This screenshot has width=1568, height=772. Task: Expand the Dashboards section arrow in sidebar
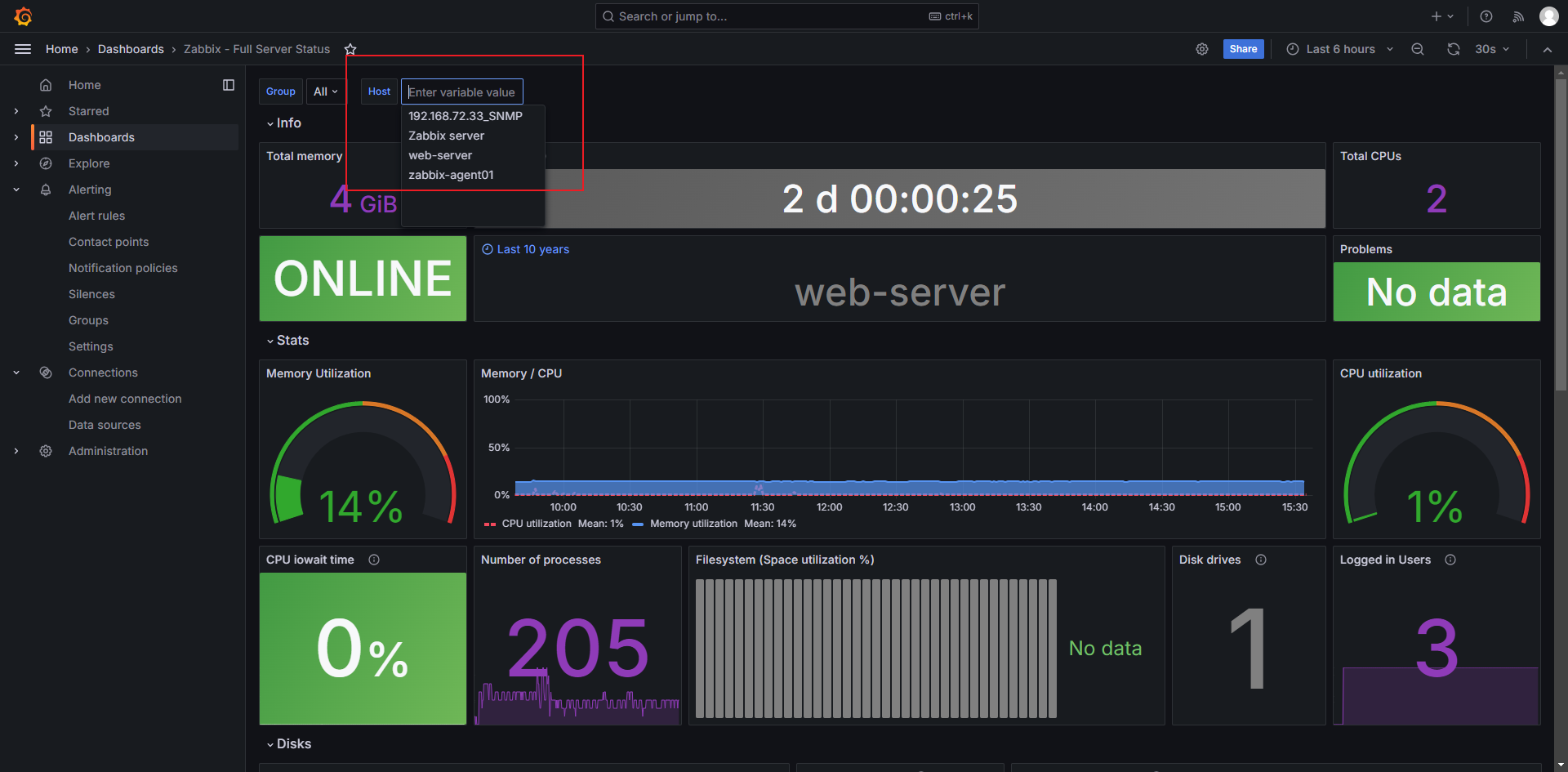[x=16, y=137]
